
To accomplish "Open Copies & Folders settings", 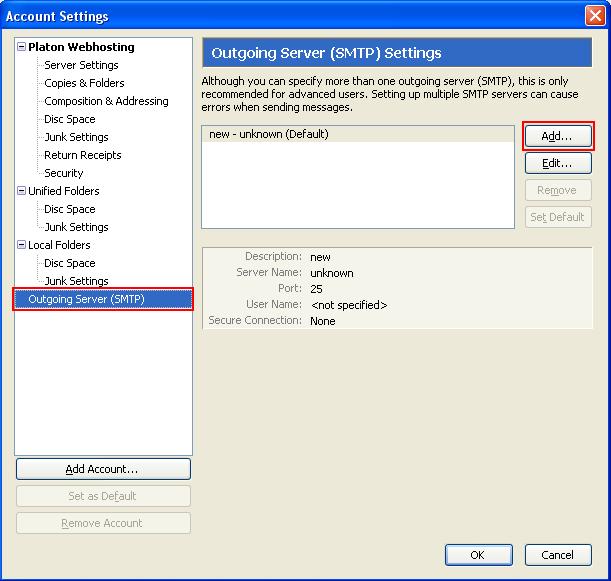I will [x=84, y=83].
